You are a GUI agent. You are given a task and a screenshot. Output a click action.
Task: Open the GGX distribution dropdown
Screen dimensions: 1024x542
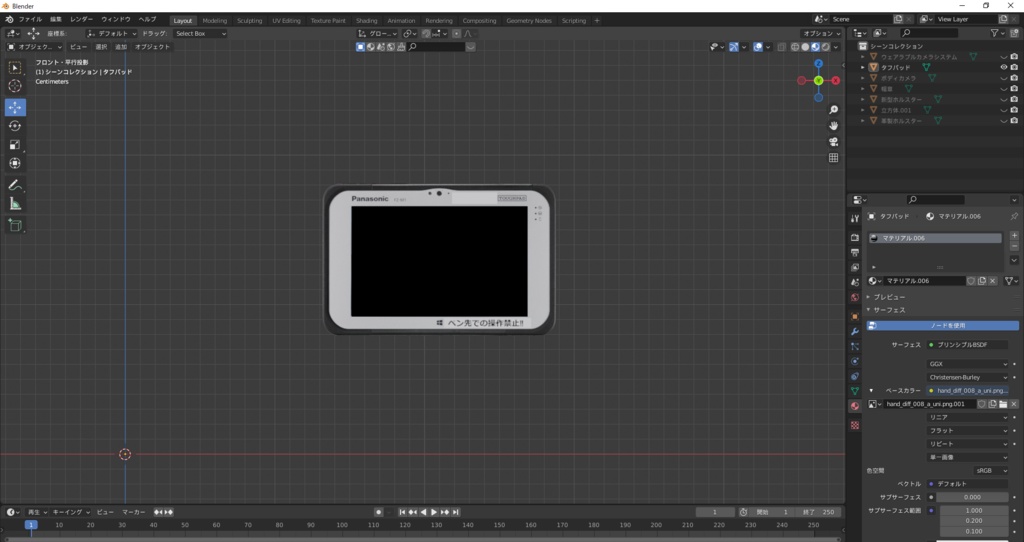click(x=967, y=364)
